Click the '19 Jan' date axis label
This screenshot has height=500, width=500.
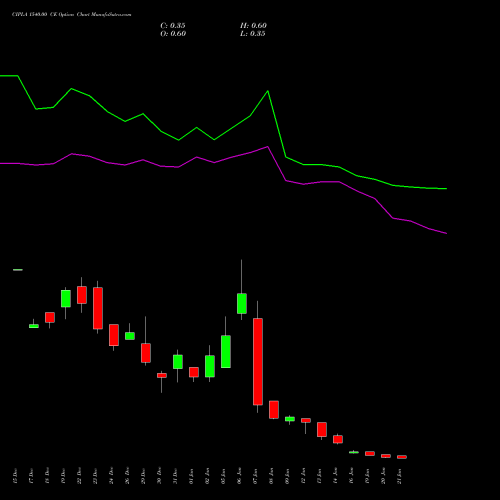click(367, 476)
